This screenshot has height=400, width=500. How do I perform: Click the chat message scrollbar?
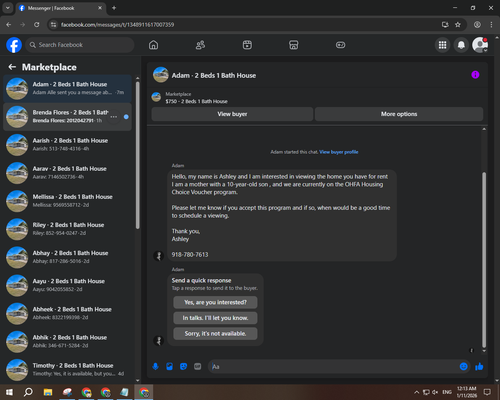[x=484, y=260]
